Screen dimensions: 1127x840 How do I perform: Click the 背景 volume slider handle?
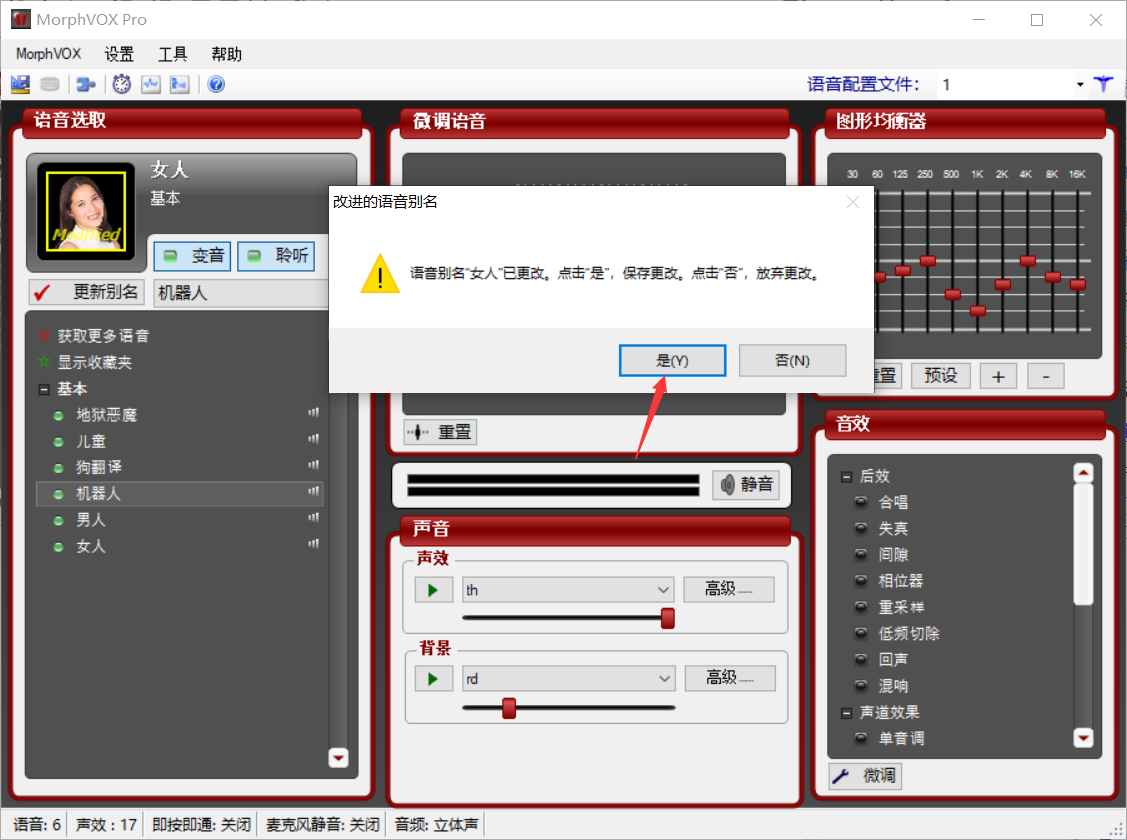[509, 708]
